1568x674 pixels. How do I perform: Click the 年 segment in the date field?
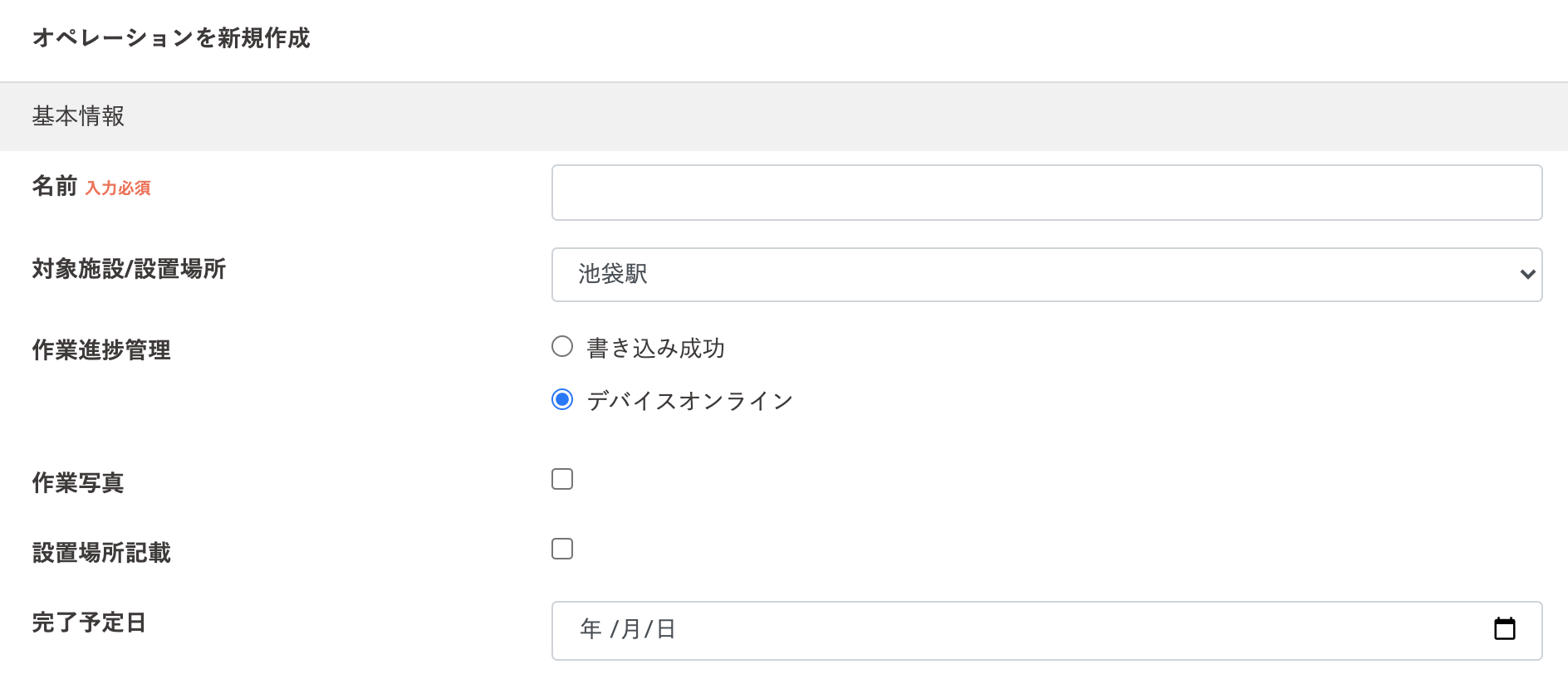(590, 629)
